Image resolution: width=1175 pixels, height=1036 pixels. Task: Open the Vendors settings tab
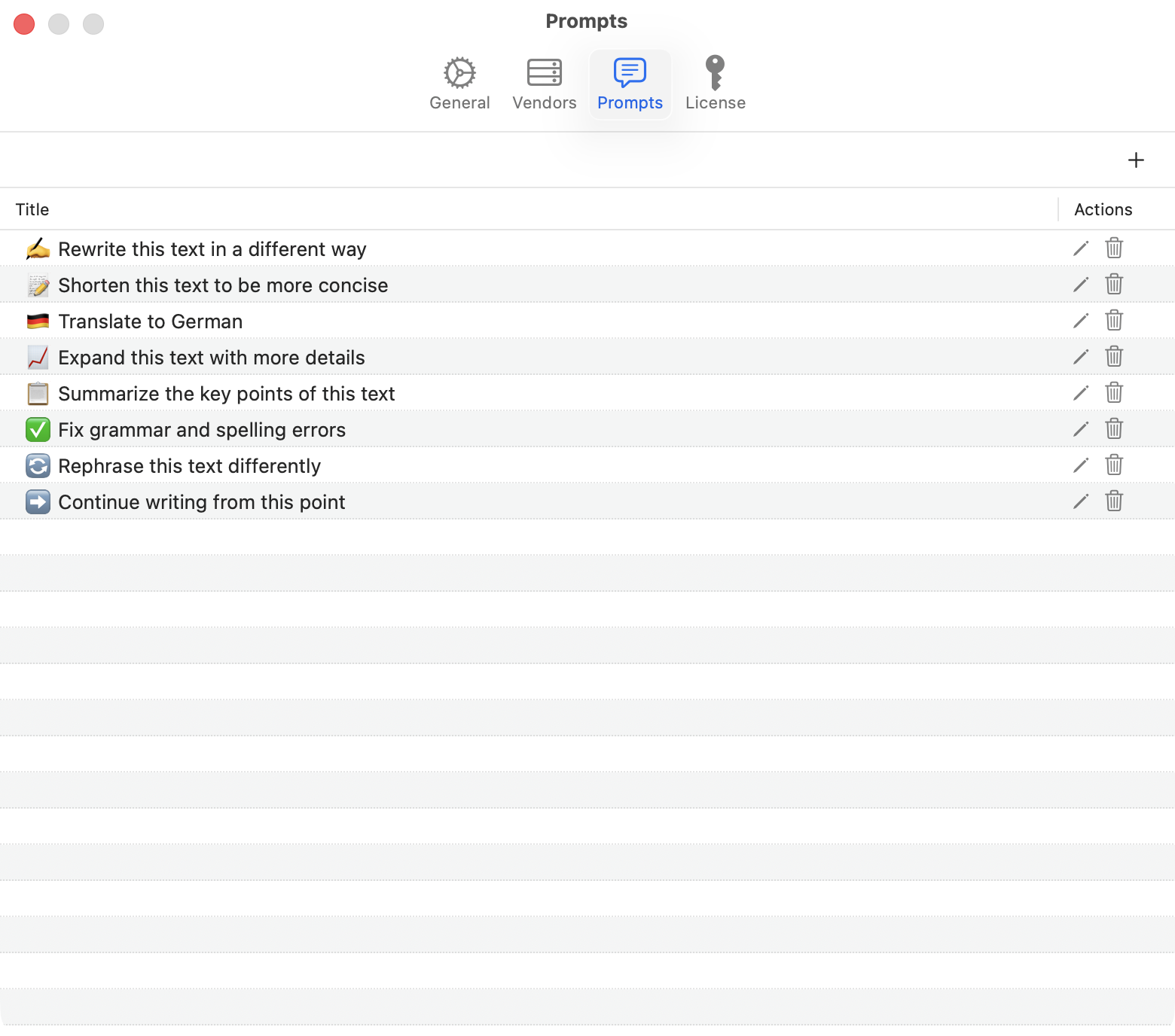coord(544,83)
